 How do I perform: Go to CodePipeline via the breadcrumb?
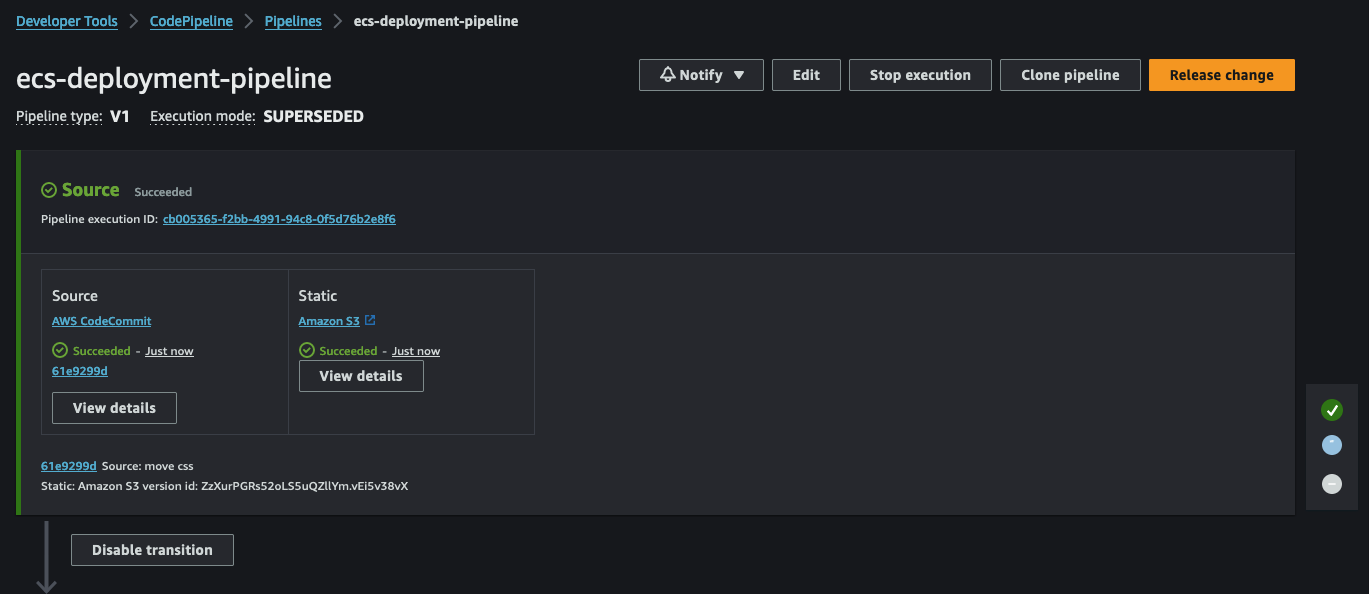[x=191, y=20]
